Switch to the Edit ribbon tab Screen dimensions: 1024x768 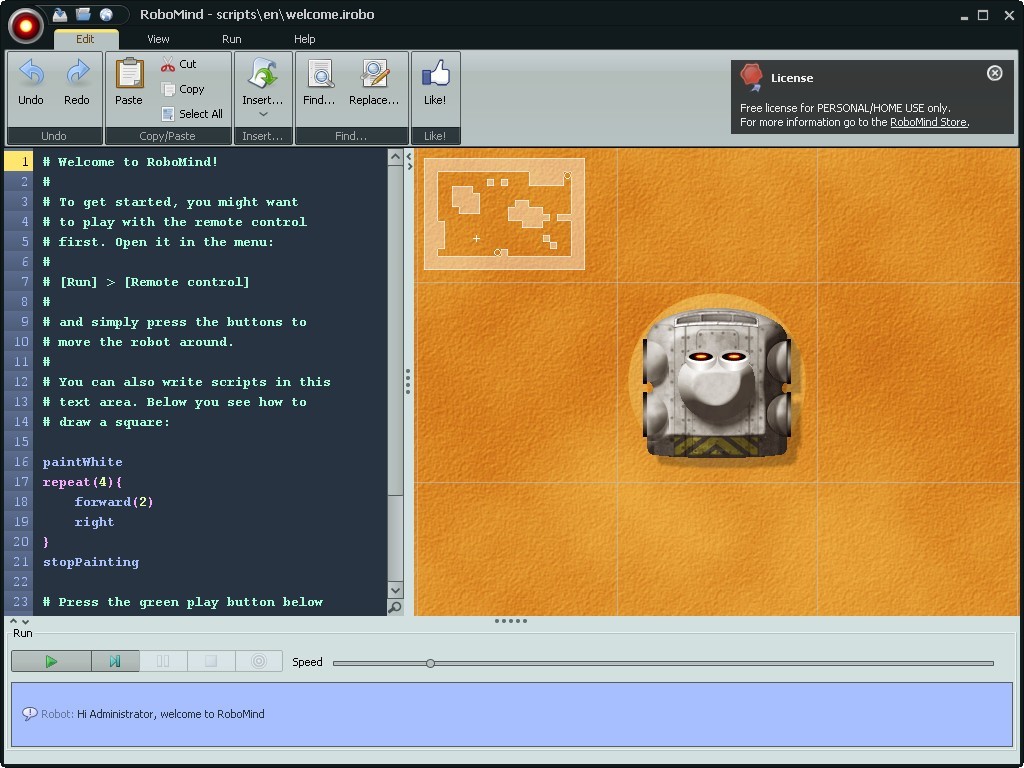click(86, 39)
